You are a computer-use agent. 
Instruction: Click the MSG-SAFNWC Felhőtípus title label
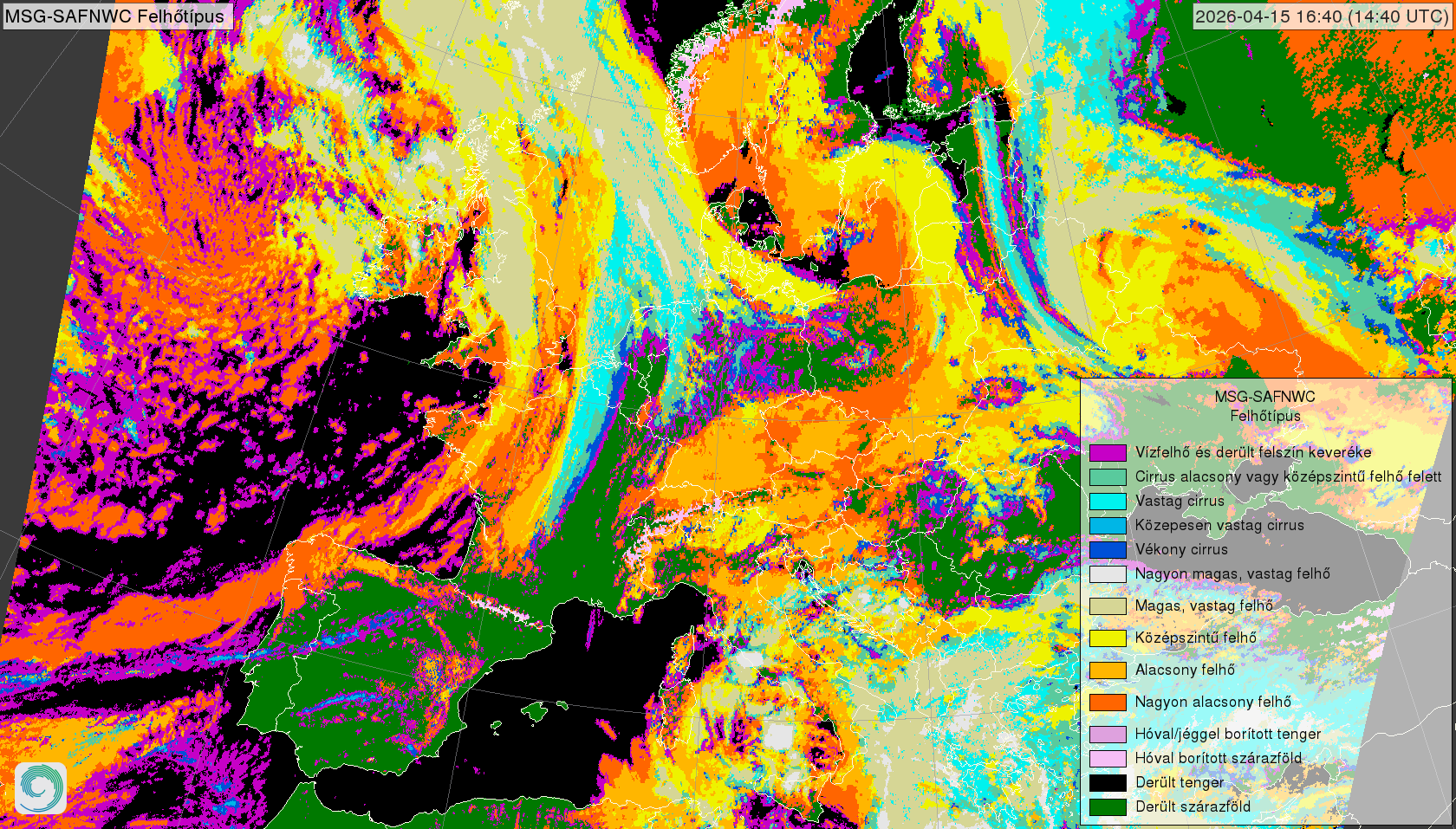coord(115,16)
